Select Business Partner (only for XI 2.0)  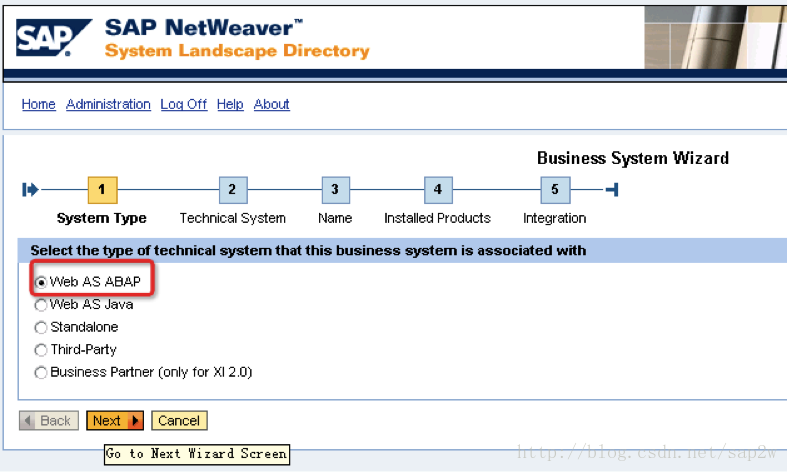[x=41, y=372]
